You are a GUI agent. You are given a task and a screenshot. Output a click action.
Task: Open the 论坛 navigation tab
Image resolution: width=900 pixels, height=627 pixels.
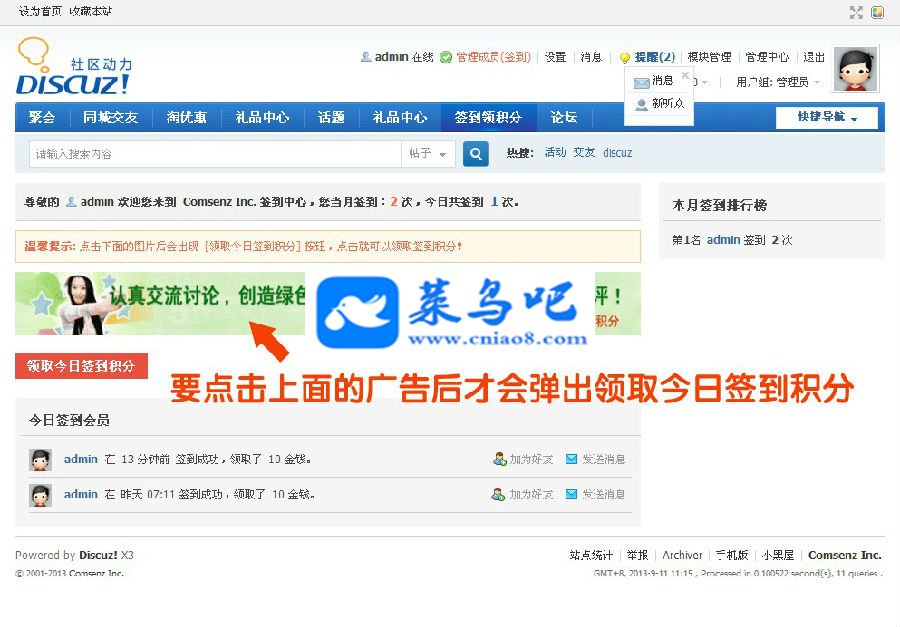pyautogui.click(x=564, y=117)
